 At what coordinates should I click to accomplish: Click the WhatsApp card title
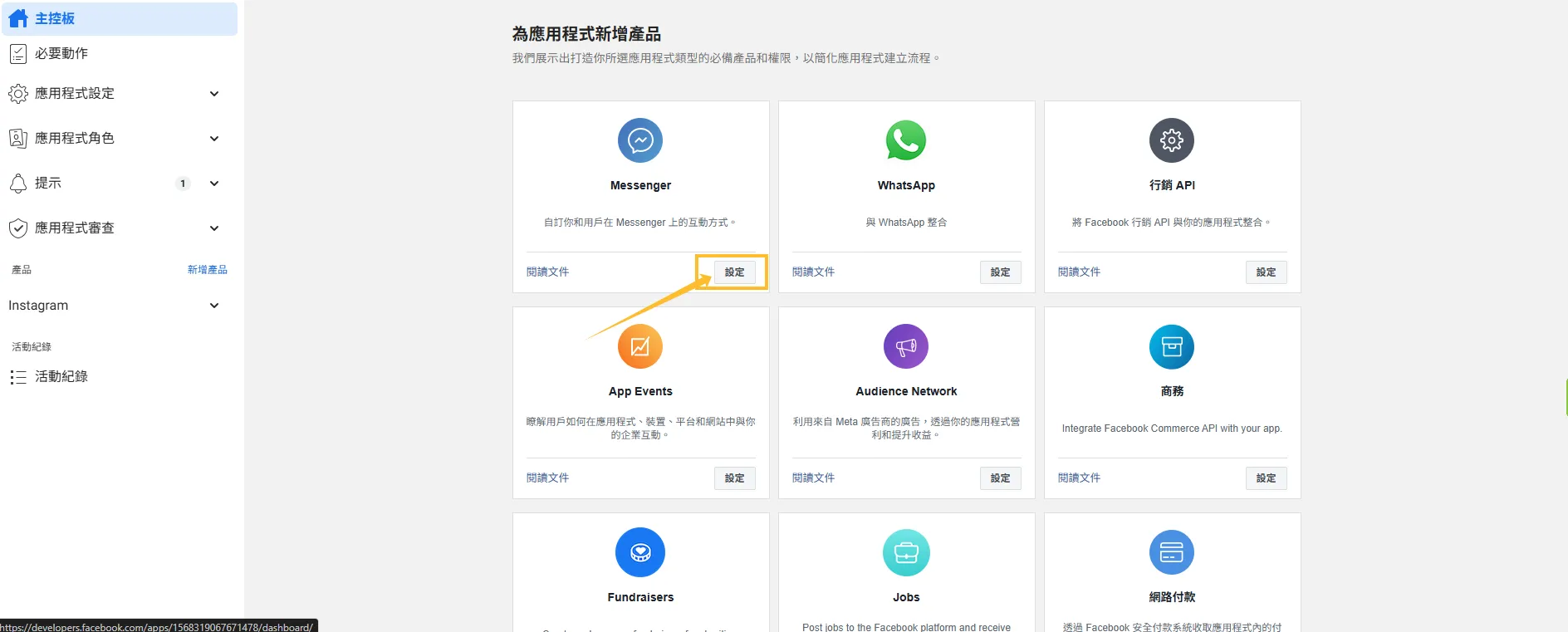906,185
